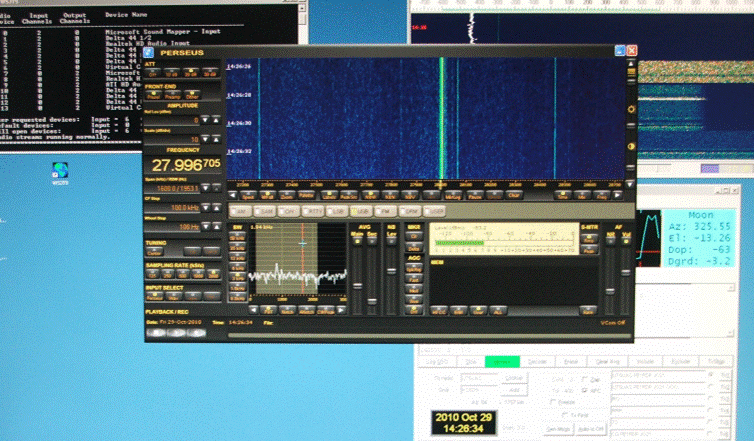Click the Notch button
754x441 pixels.
pyautogui.click(x=287, y=310)
